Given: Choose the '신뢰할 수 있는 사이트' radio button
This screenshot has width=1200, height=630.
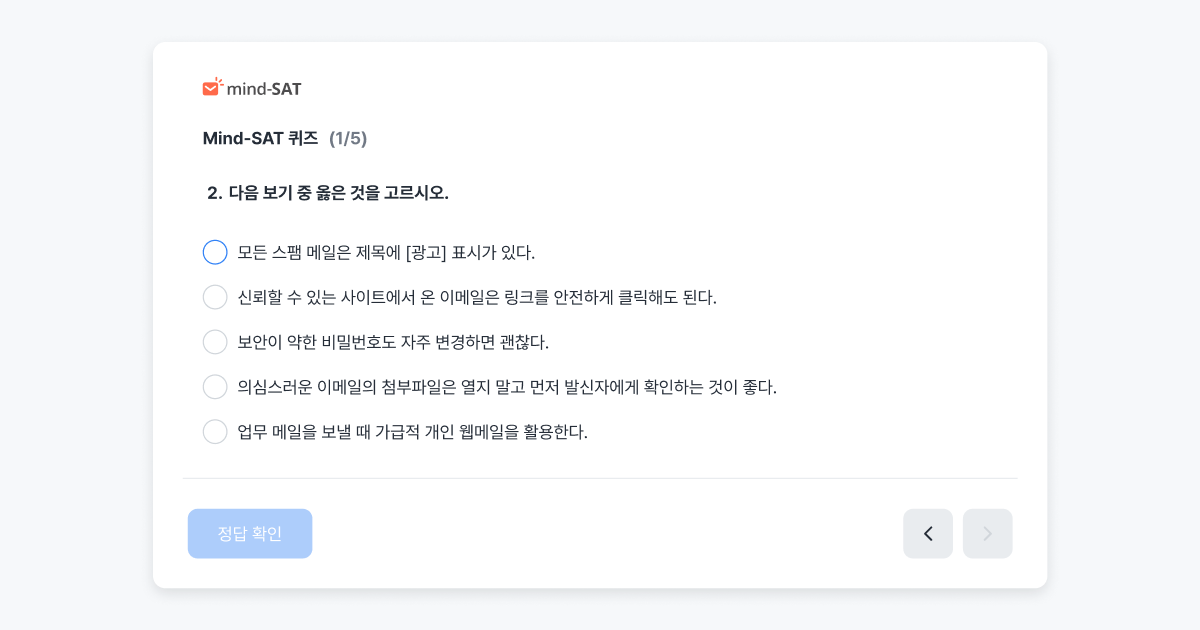Looking at the screenshot, I should [x=215, y=297].
